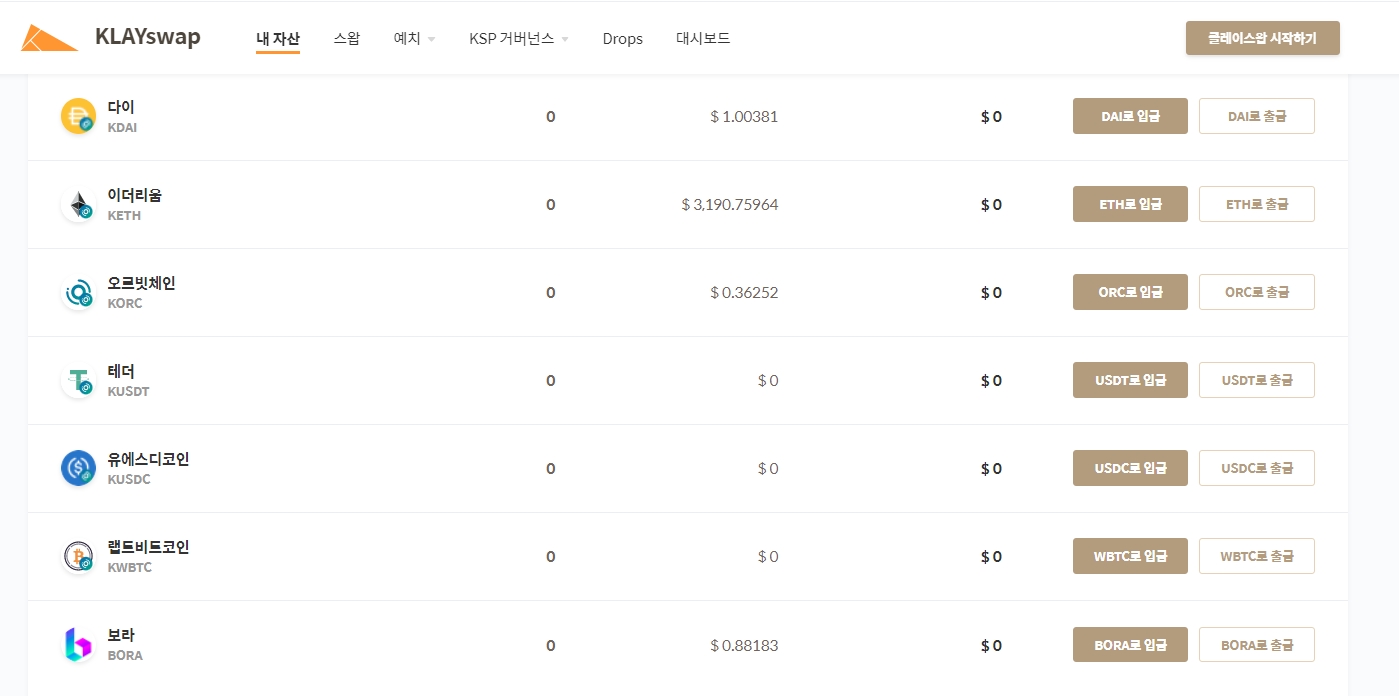Image resolution: width=1399 pixels, height=696 pixels.
Task: Click the KLAYswap title text
Action: pos(147,37)
